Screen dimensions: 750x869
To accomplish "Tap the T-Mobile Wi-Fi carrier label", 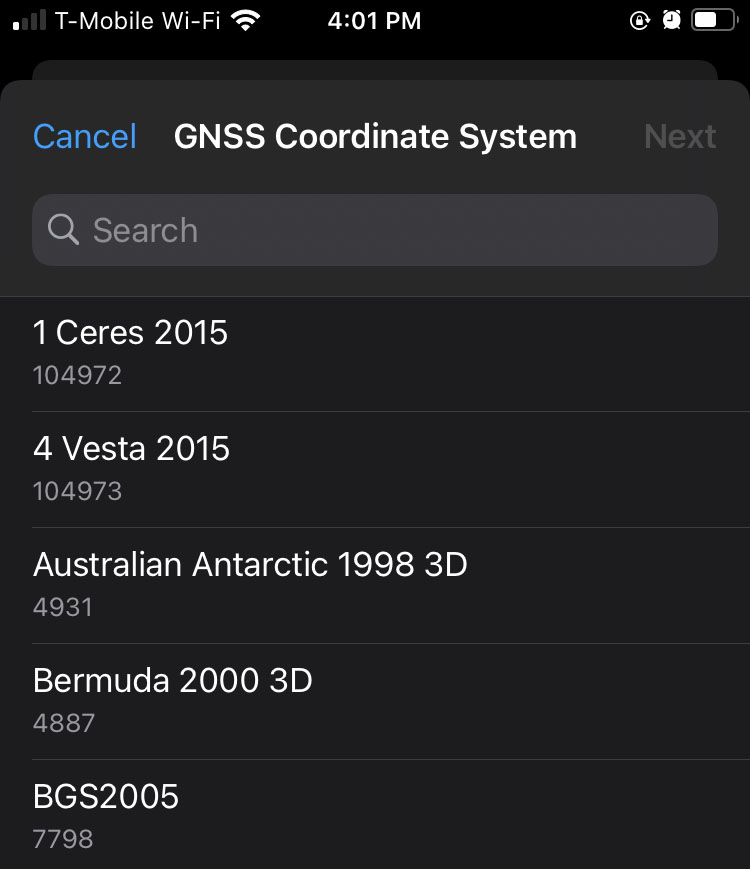I will pos(137,20).
